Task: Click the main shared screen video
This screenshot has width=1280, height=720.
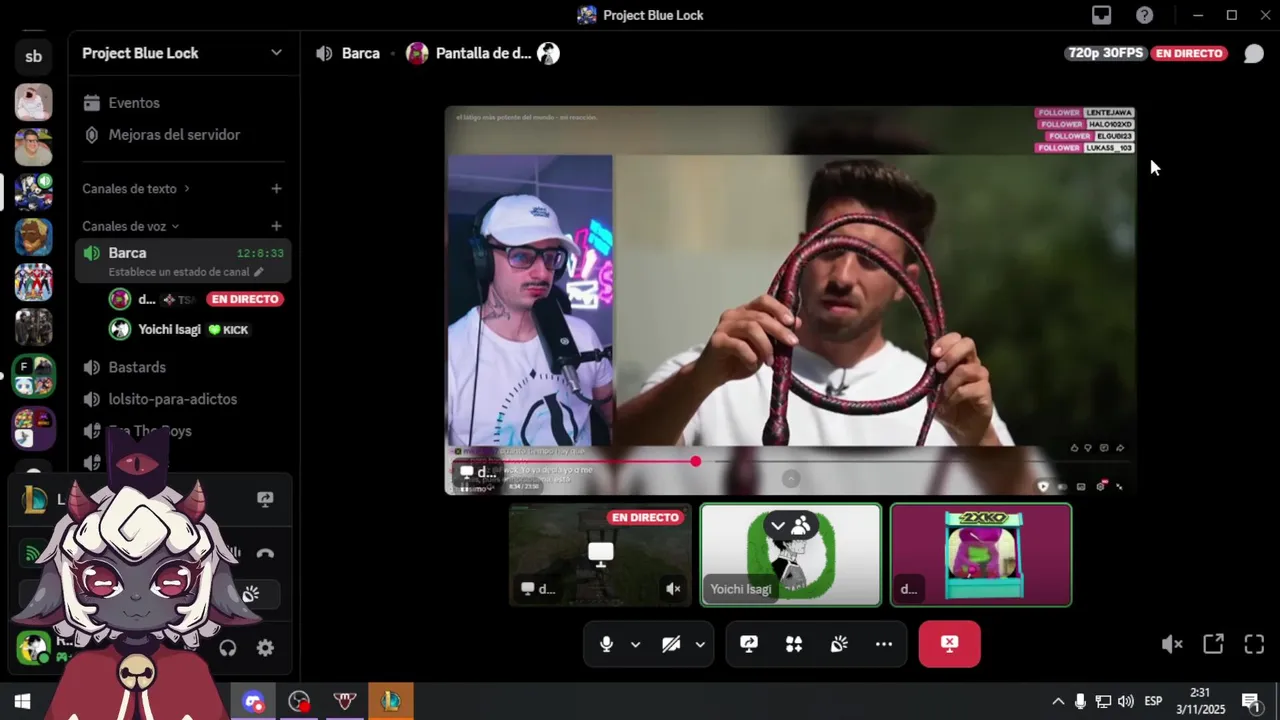Action: [790, 300]
